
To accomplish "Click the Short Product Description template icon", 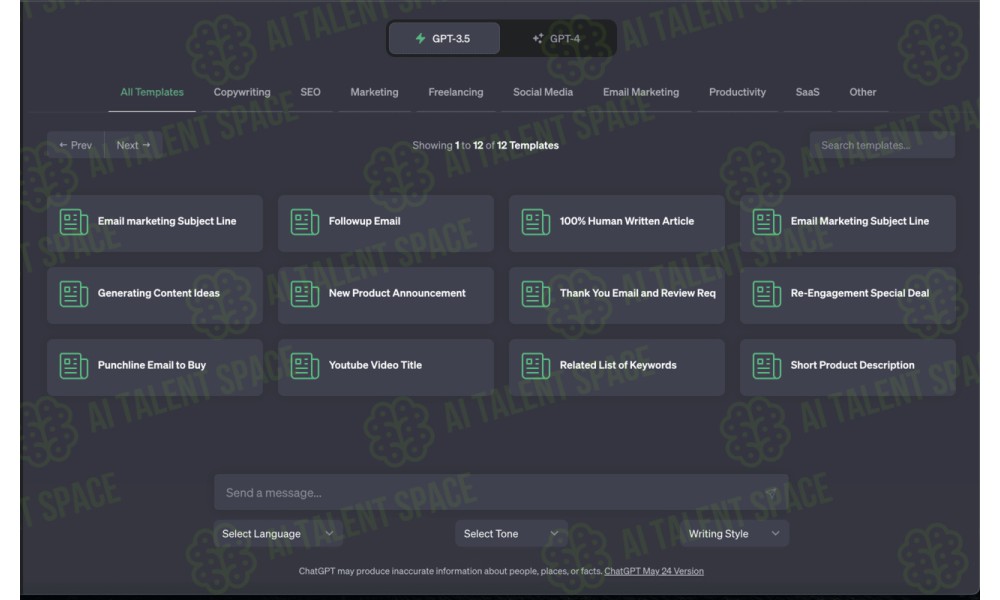I will click(x=767, y=366).
